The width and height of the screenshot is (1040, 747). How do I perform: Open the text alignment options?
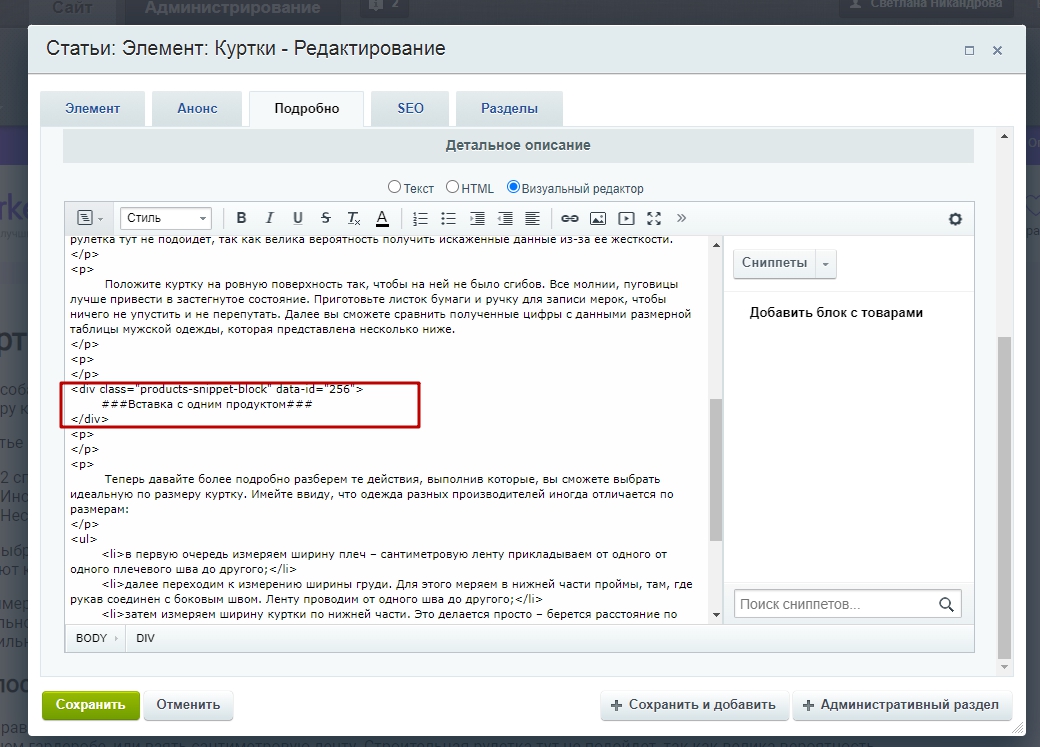[x=533, y=218]
